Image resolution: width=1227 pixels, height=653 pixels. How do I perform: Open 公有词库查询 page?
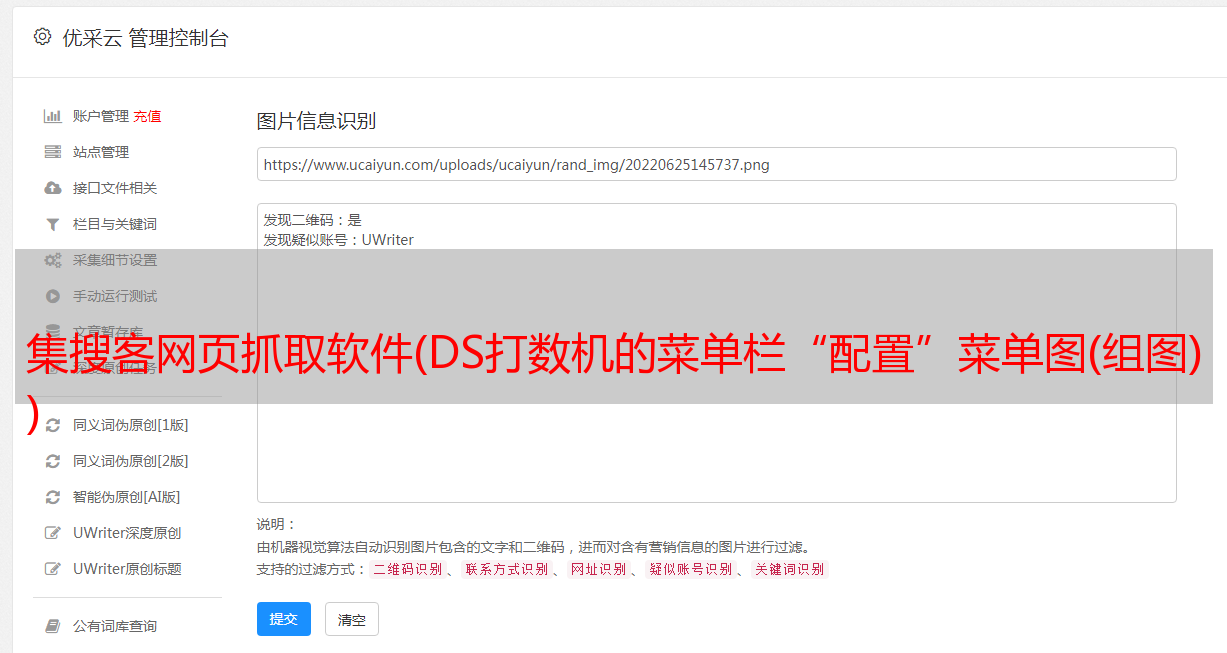coord(115,626)
